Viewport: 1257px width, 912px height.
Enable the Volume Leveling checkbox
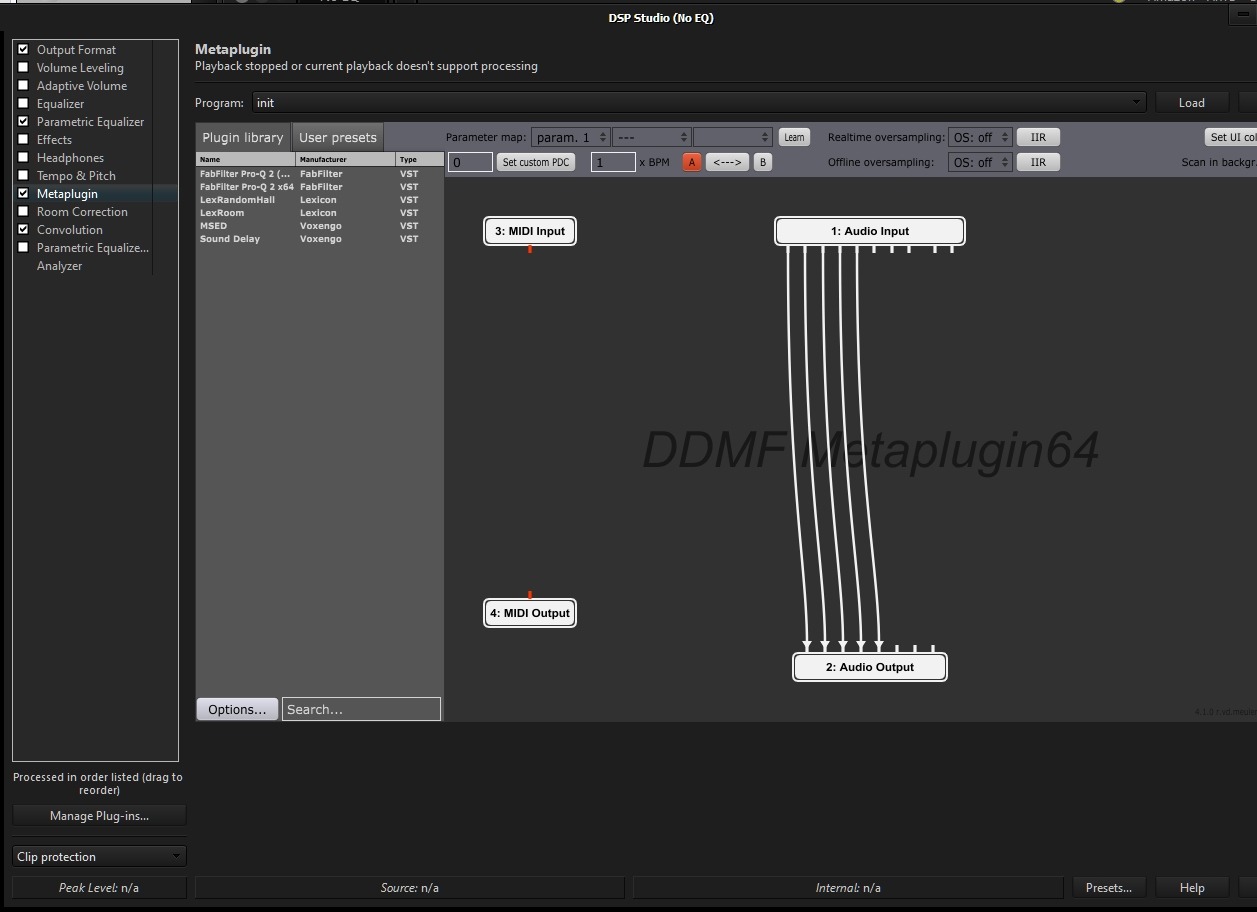click(x=23, y=67)
